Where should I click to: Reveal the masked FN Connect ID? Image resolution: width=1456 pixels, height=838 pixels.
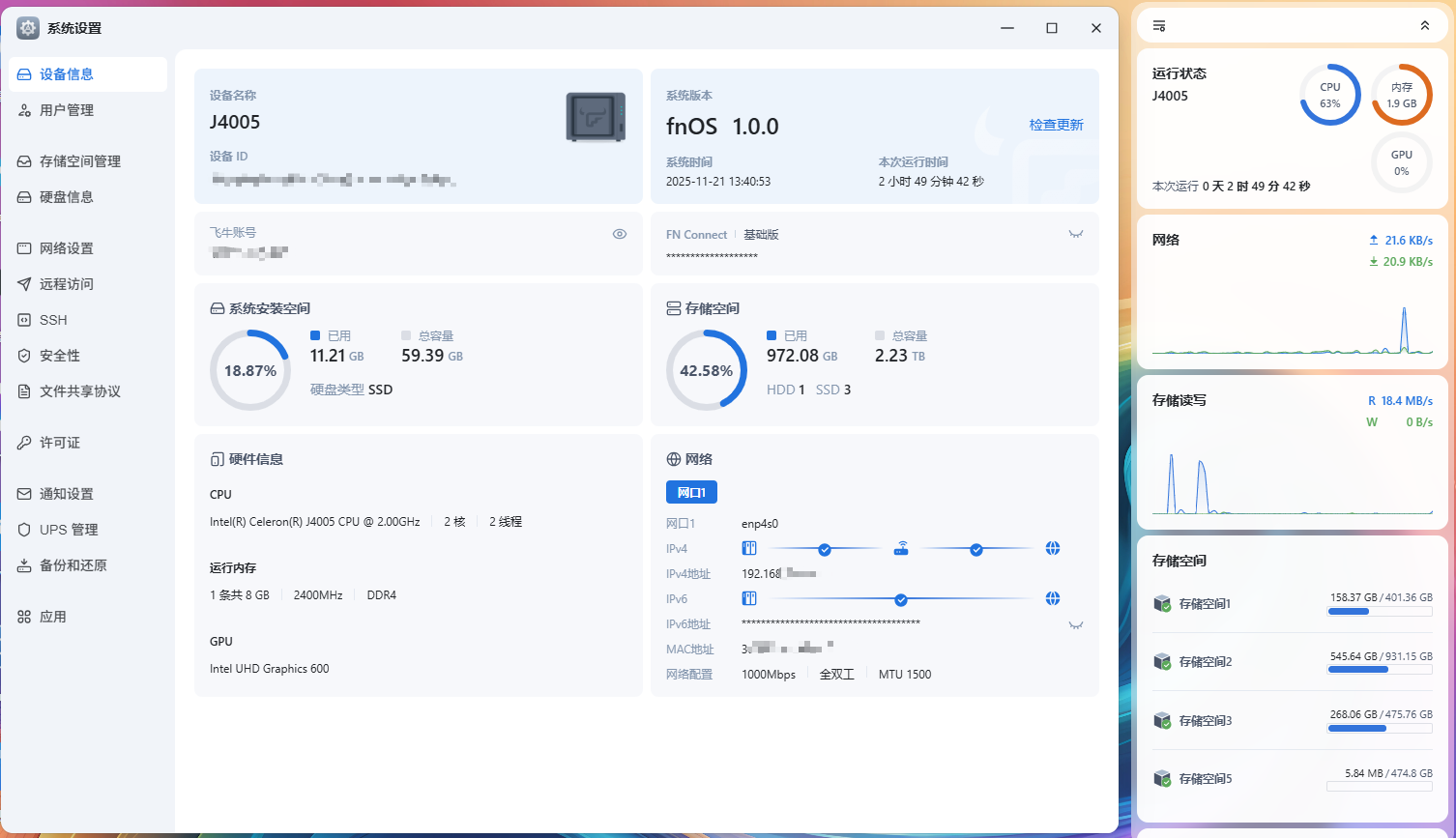click(1075, 234)
